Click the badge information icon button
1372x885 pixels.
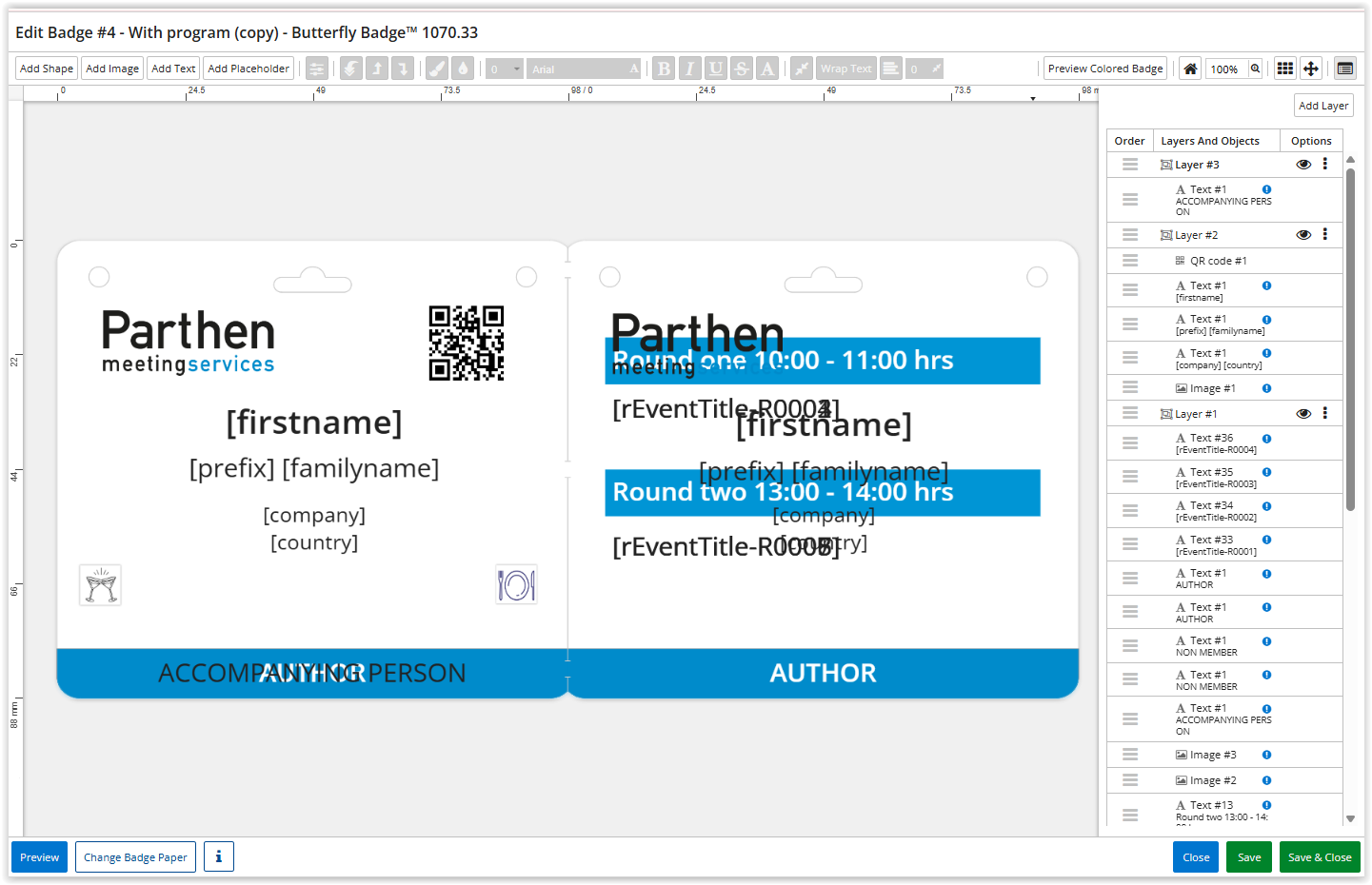pyautogui.click(x=218, y=856)
